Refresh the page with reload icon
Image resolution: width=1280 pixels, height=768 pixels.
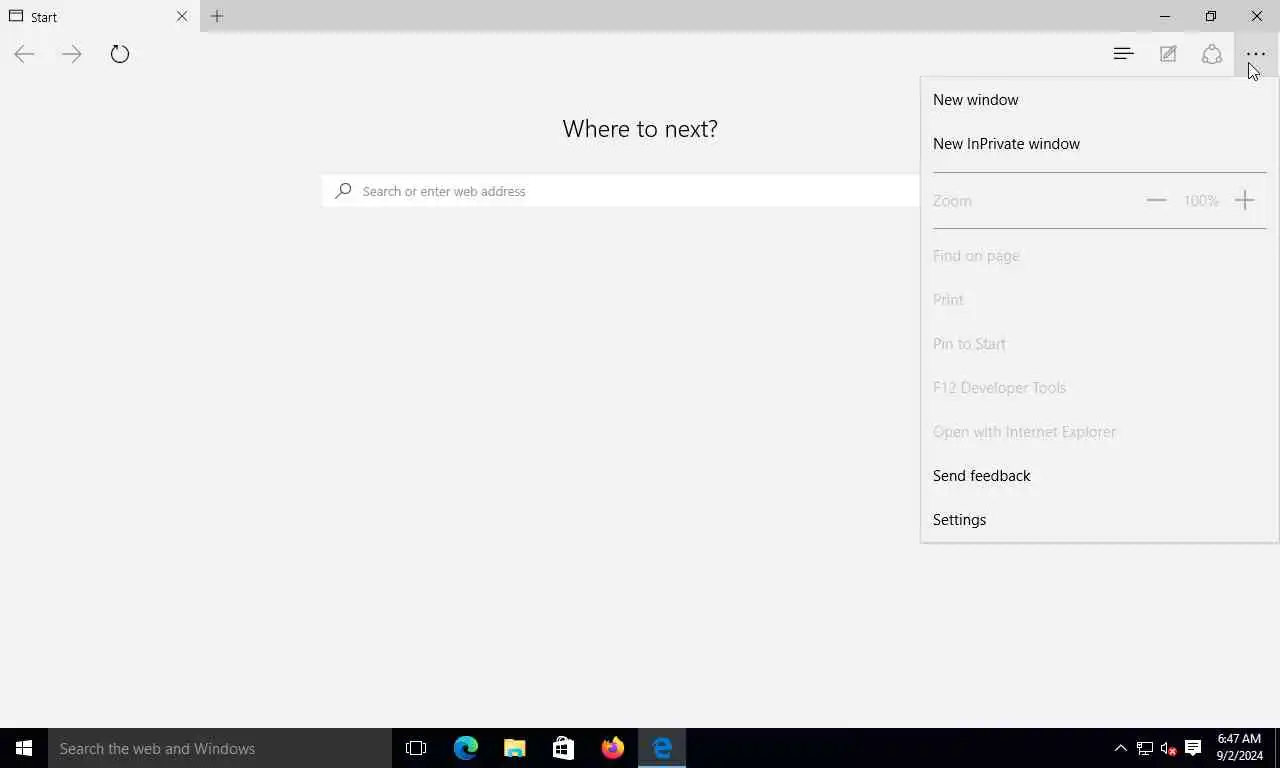[x=120, y=54]
